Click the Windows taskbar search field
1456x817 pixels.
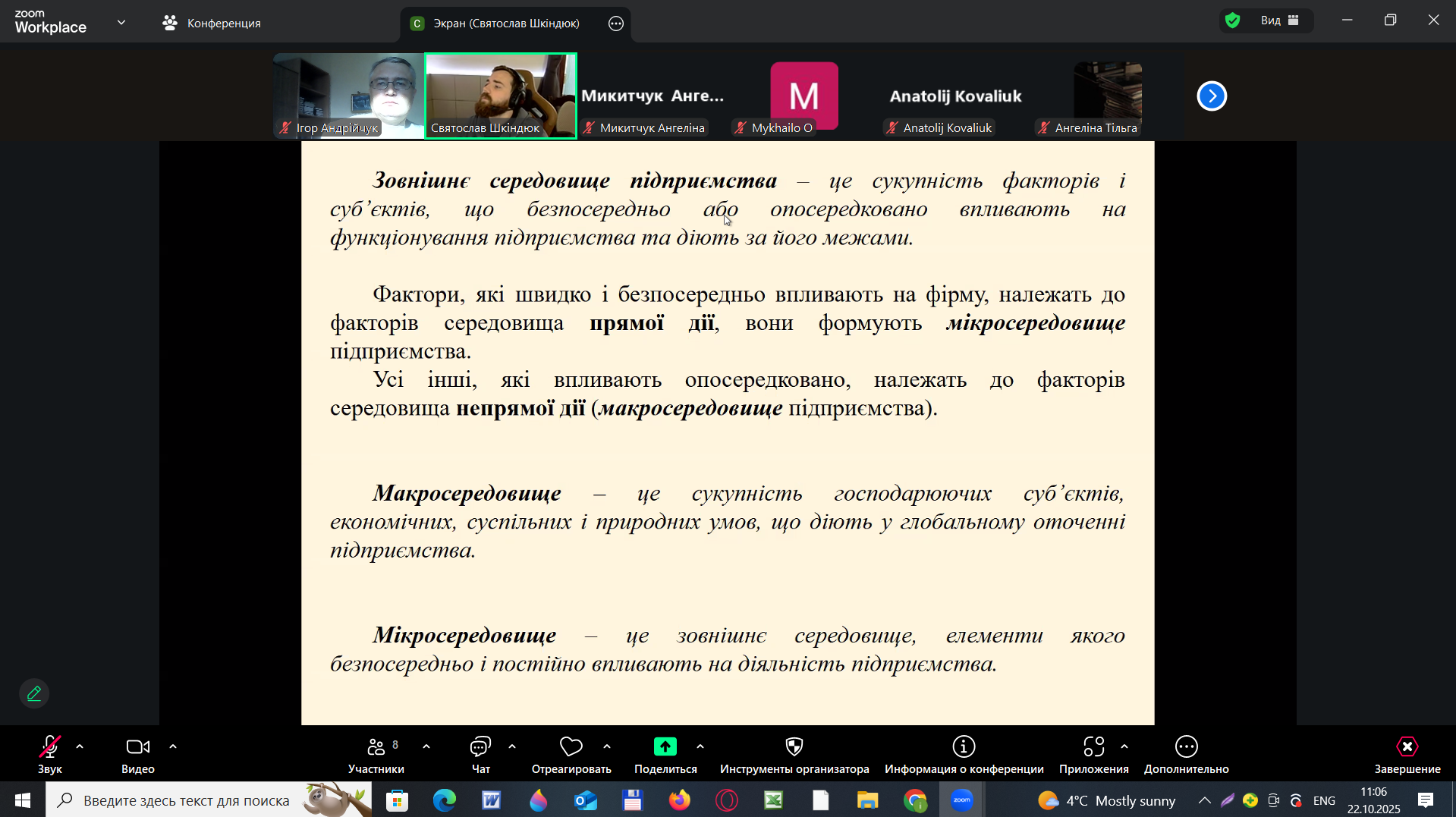pyautogui.click(x=186, y=800)
